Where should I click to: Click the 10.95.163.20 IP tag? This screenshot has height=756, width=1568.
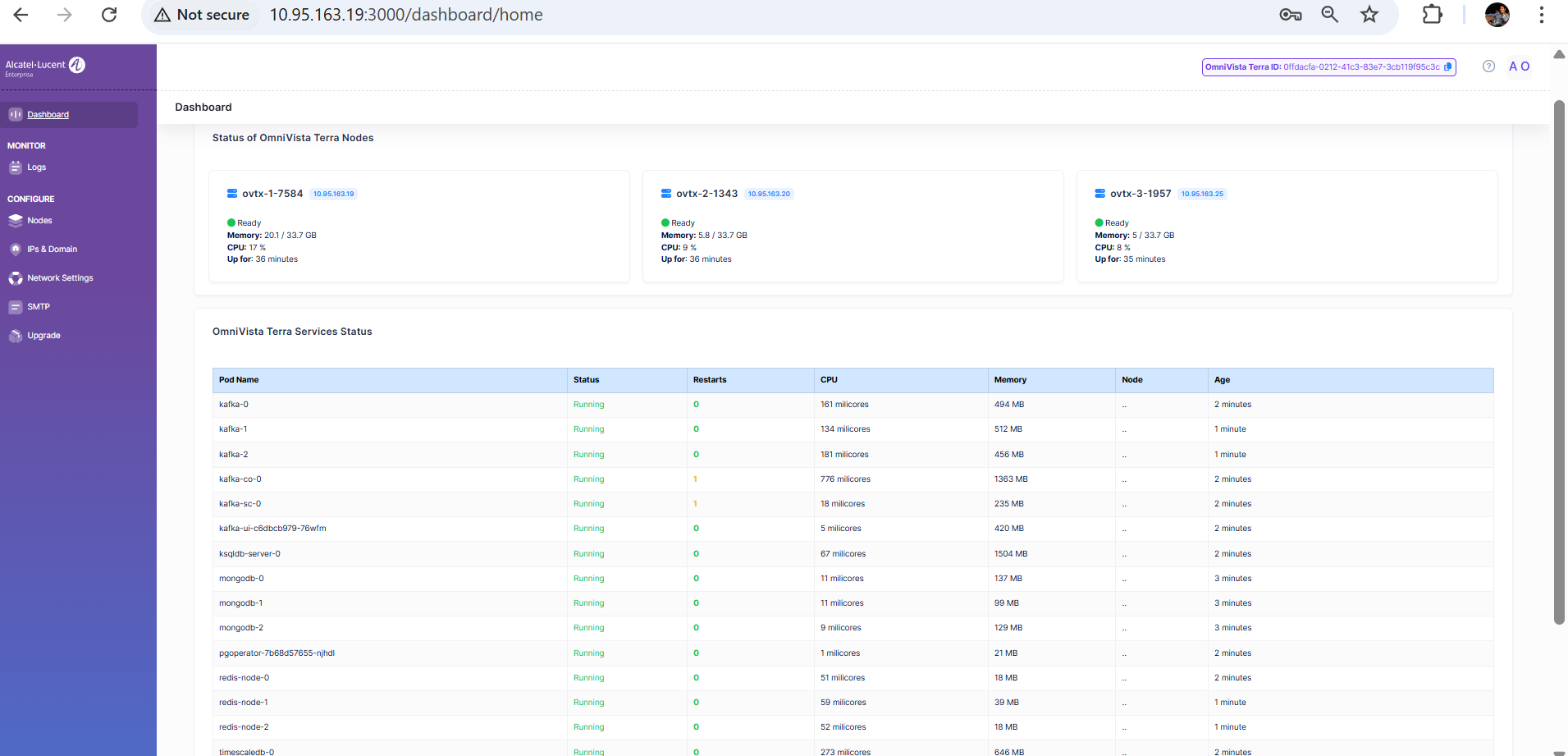tap(769, 195)
